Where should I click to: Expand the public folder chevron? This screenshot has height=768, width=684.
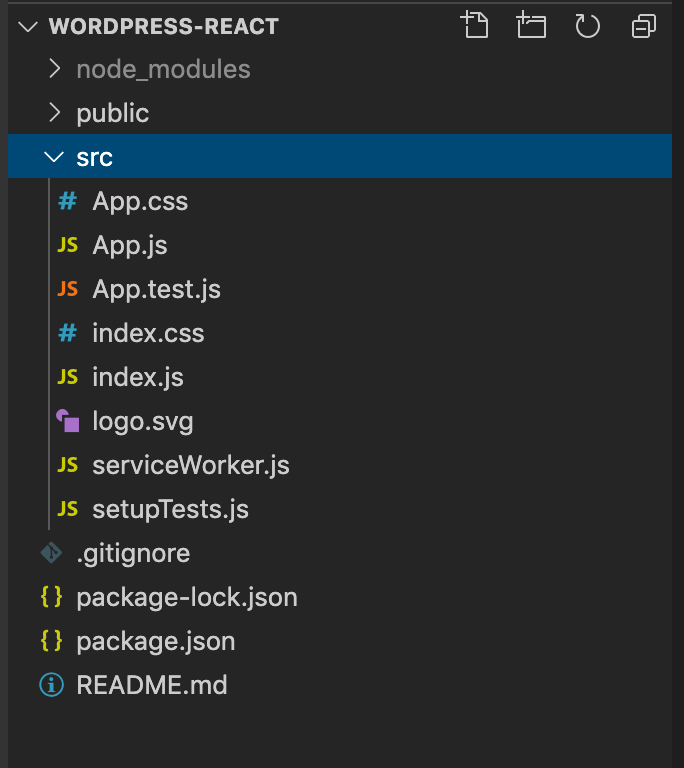click(55, 113)
